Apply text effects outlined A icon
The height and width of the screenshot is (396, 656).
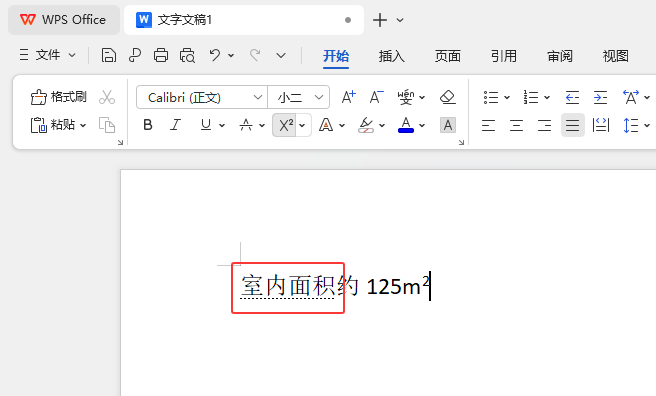(x=326, y=125)
